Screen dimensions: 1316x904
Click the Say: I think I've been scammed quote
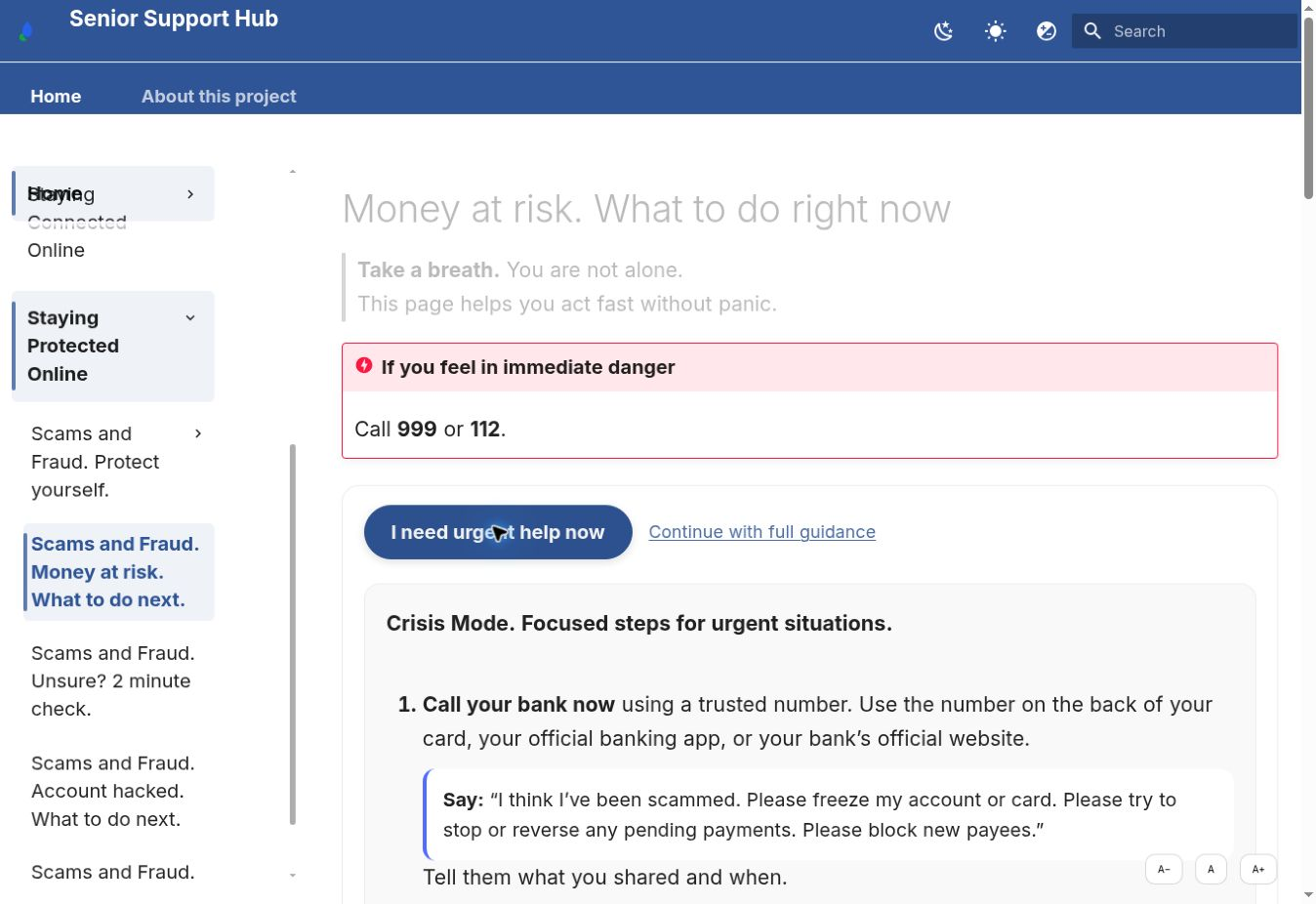[x=828, y=814]
